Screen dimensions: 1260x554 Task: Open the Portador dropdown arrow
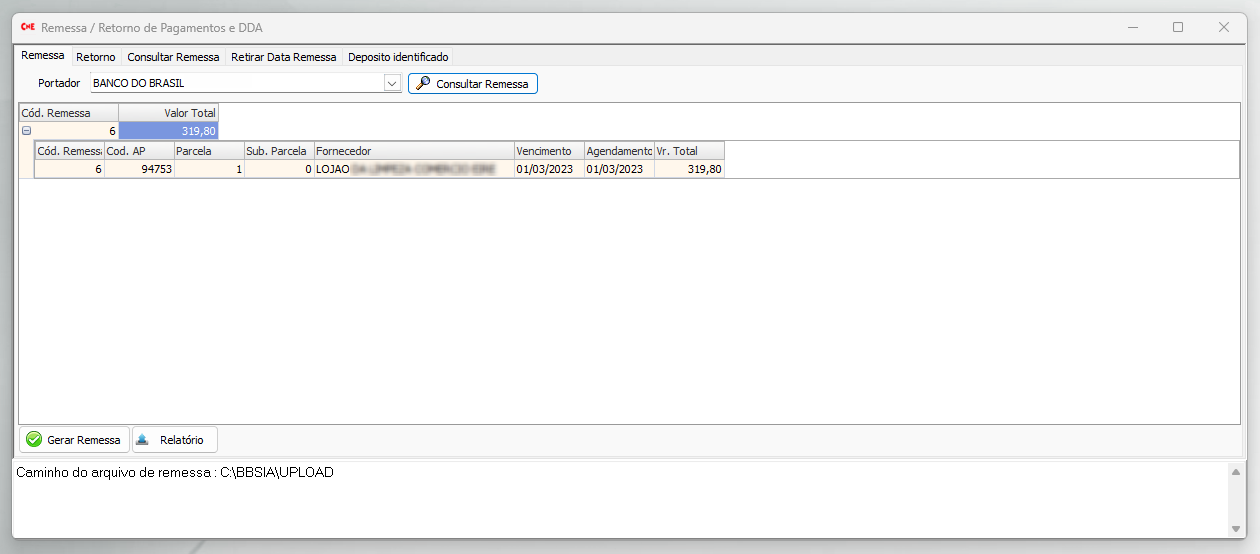tap(392, 84)
